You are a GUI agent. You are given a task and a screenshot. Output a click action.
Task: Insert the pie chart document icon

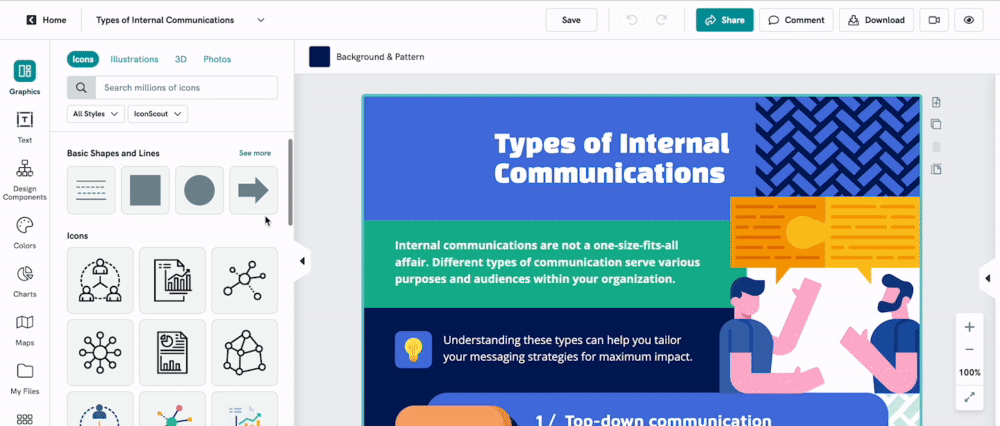click(x=172, y=352)
